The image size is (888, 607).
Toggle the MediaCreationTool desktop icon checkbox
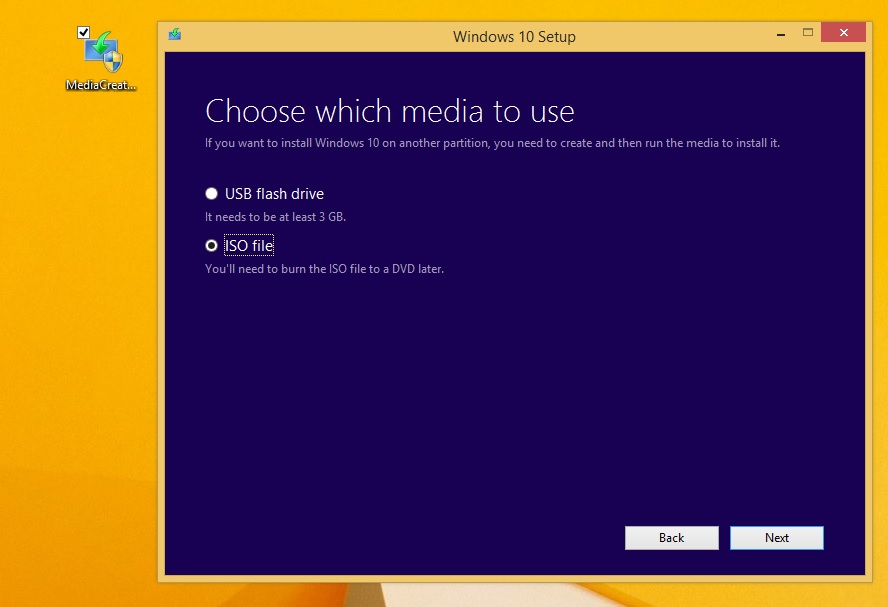[x=83, y=33]
